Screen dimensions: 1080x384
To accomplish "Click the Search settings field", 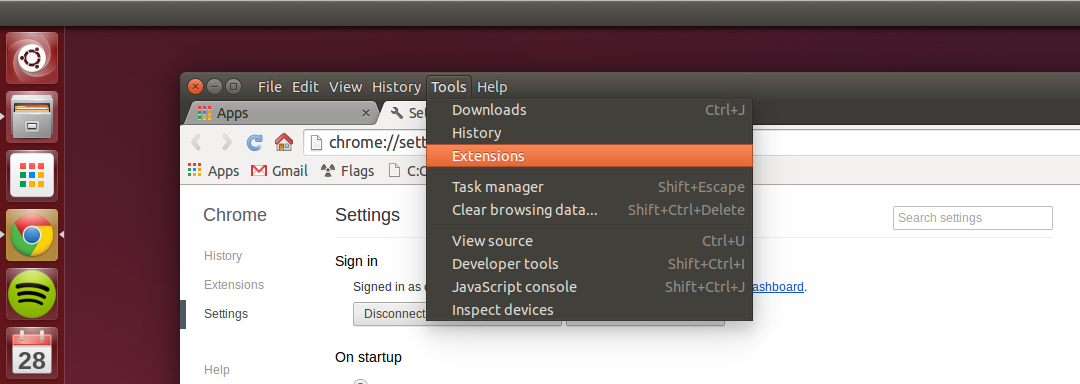I will click(973, 217).
